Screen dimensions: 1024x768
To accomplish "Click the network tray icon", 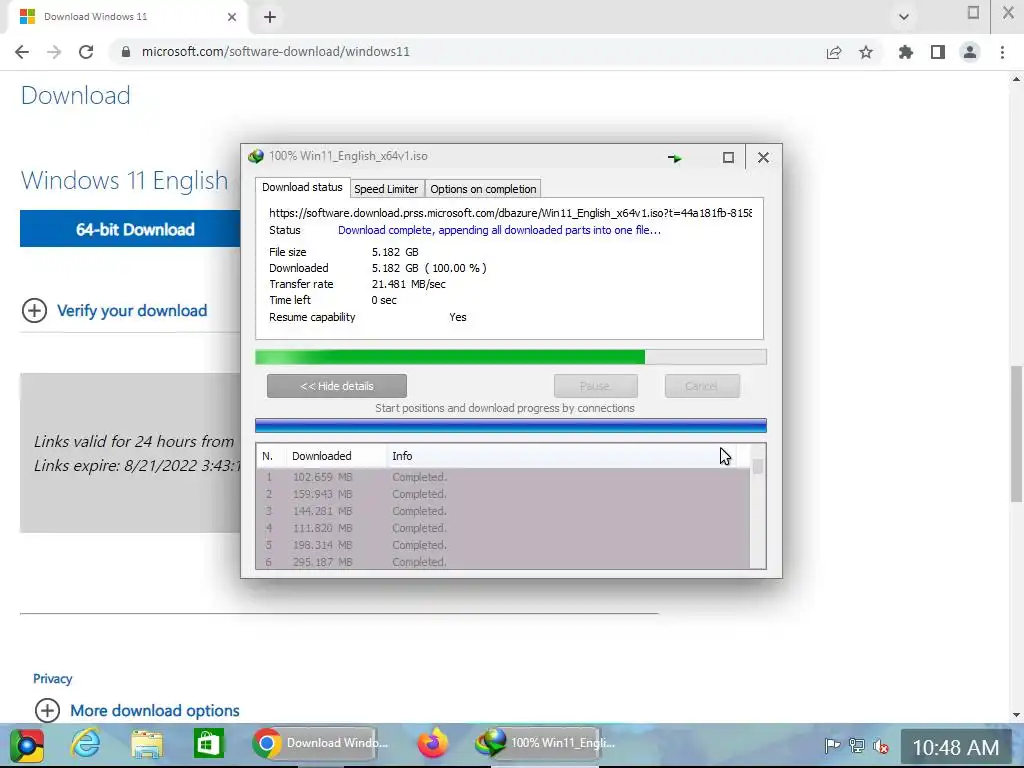I will tap(857, 745).
